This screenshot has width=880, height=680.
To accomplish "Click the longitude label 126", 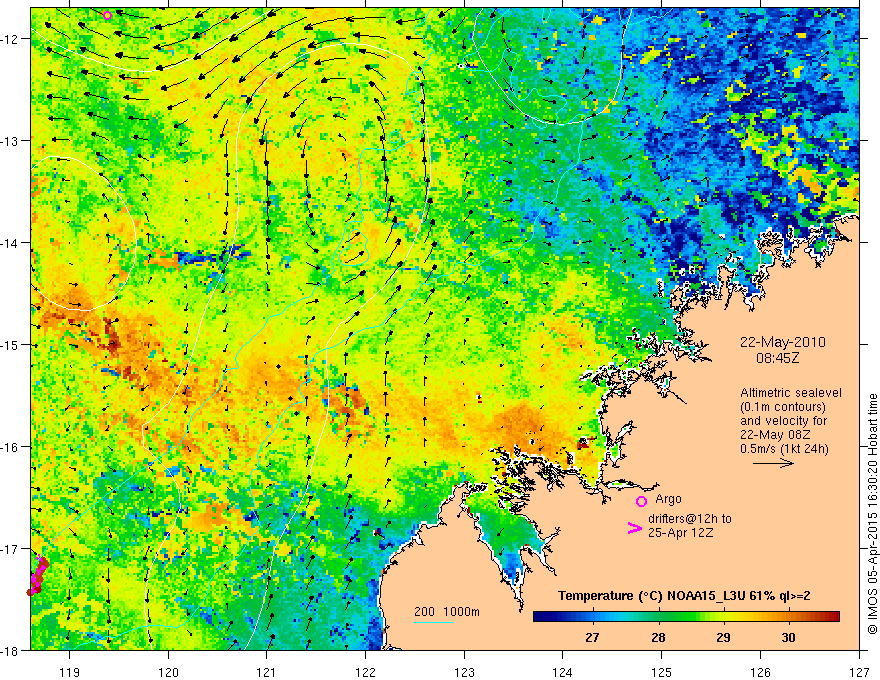I will [760, 671].
